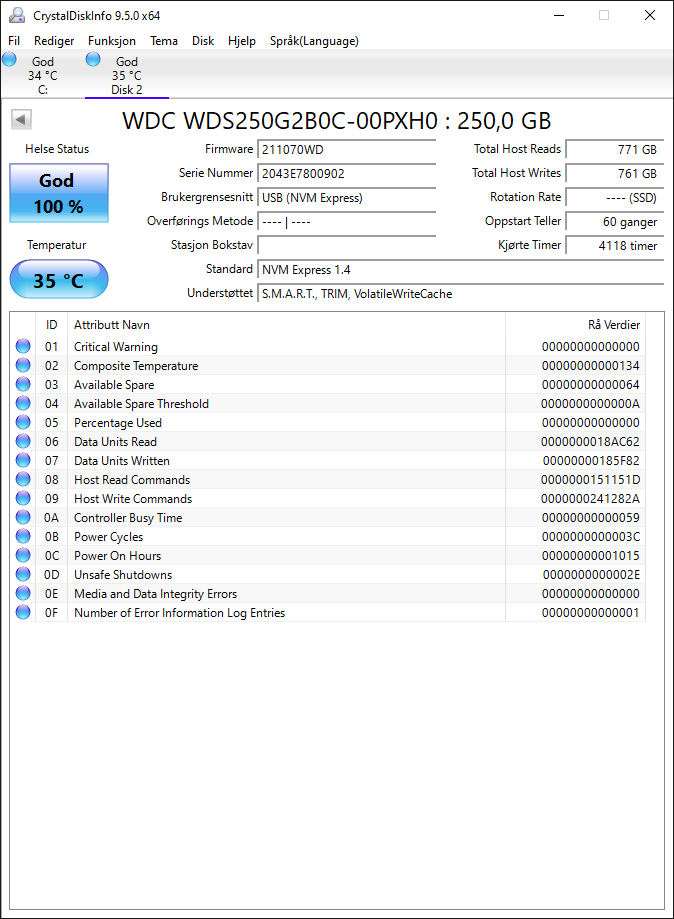The width and height of the screenshot is (674, 919).
Task: Click the Firmware value field
Action: [346, 149]
